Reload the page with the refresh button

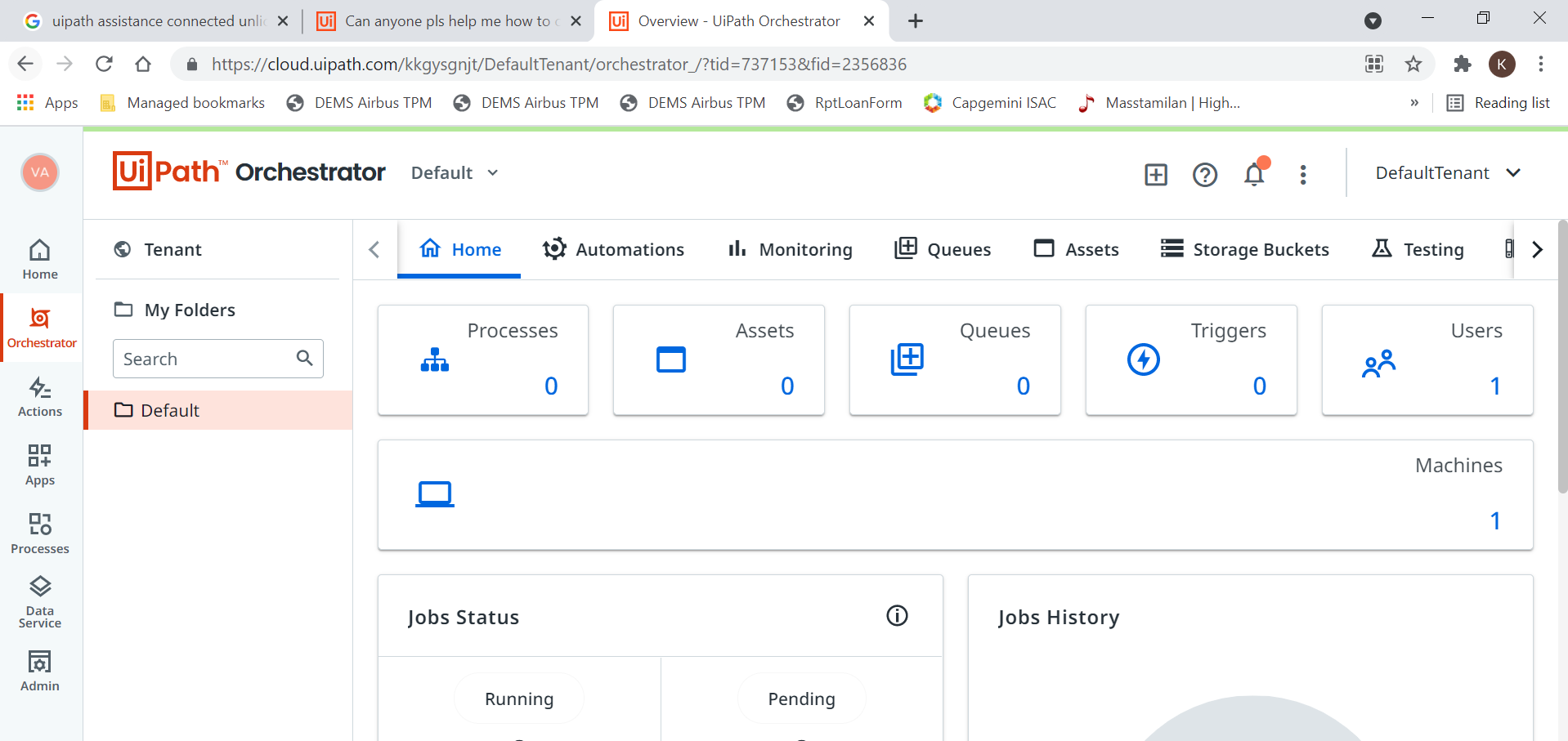tap(104, 64)
